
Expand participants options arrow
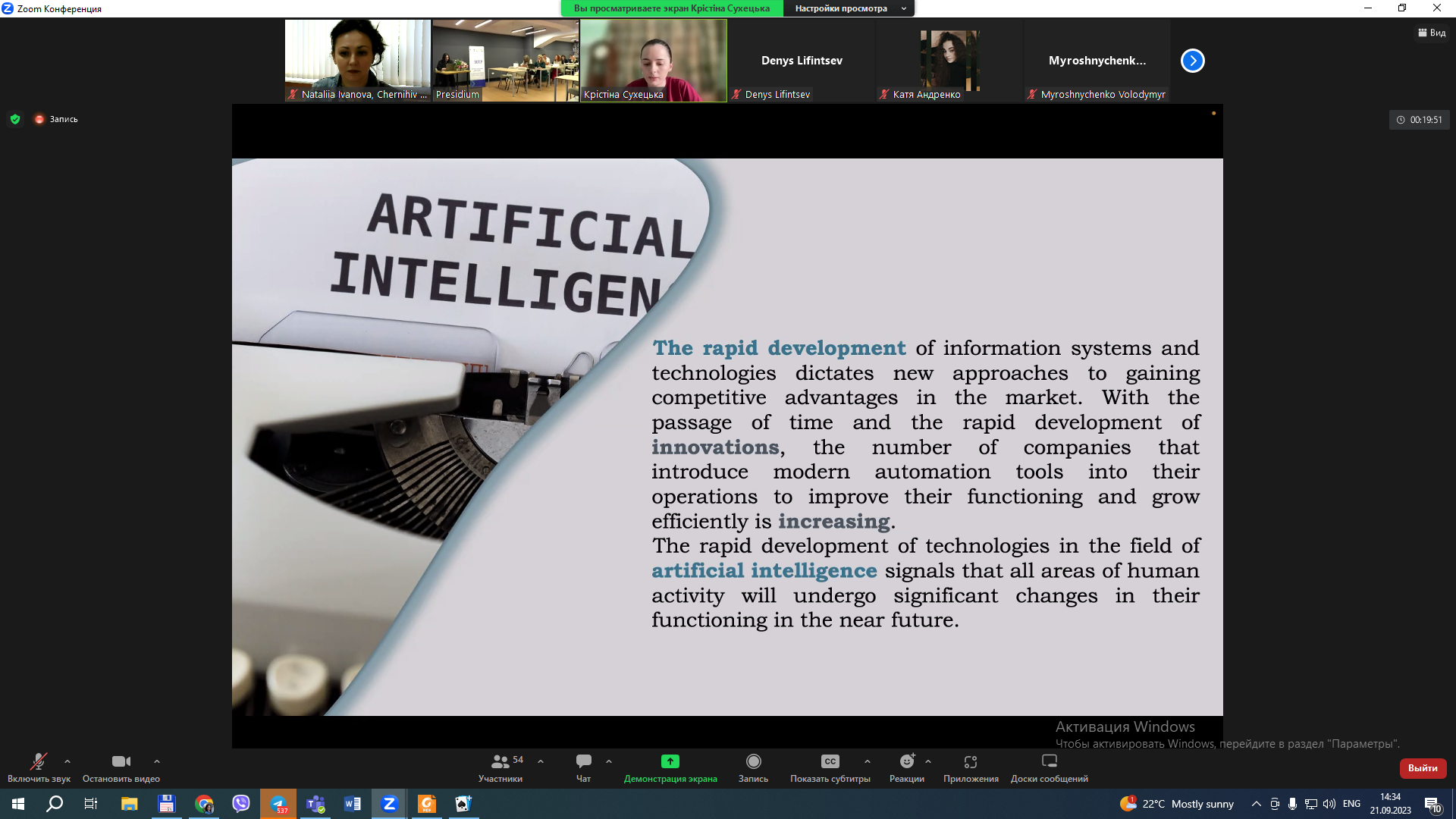coord(541,761)
